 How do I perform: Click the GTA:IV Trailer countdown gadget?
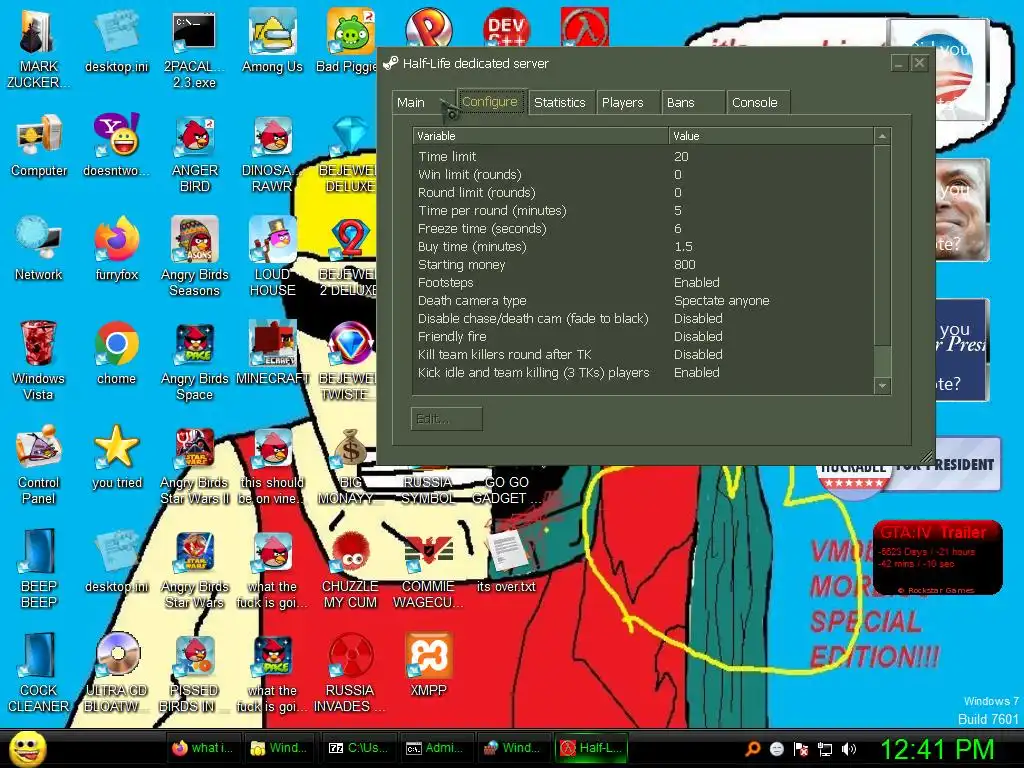pos(937,558)
